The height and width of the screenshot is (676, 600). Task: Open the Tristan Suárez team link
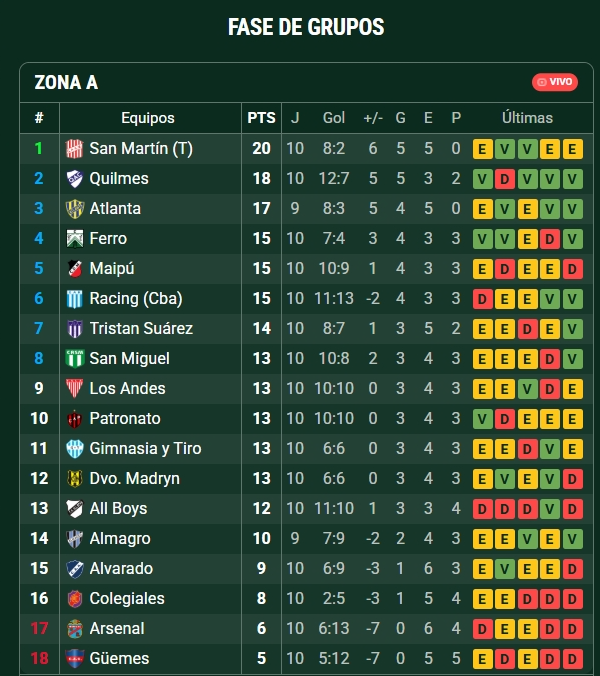pos(141,329)
